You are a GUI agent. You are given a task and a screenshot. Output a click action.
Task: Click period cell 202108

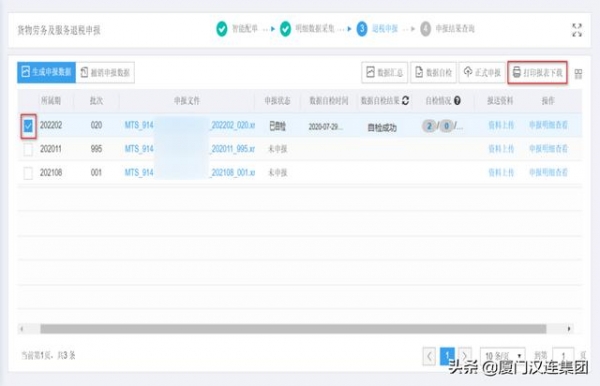click(51, 173)
